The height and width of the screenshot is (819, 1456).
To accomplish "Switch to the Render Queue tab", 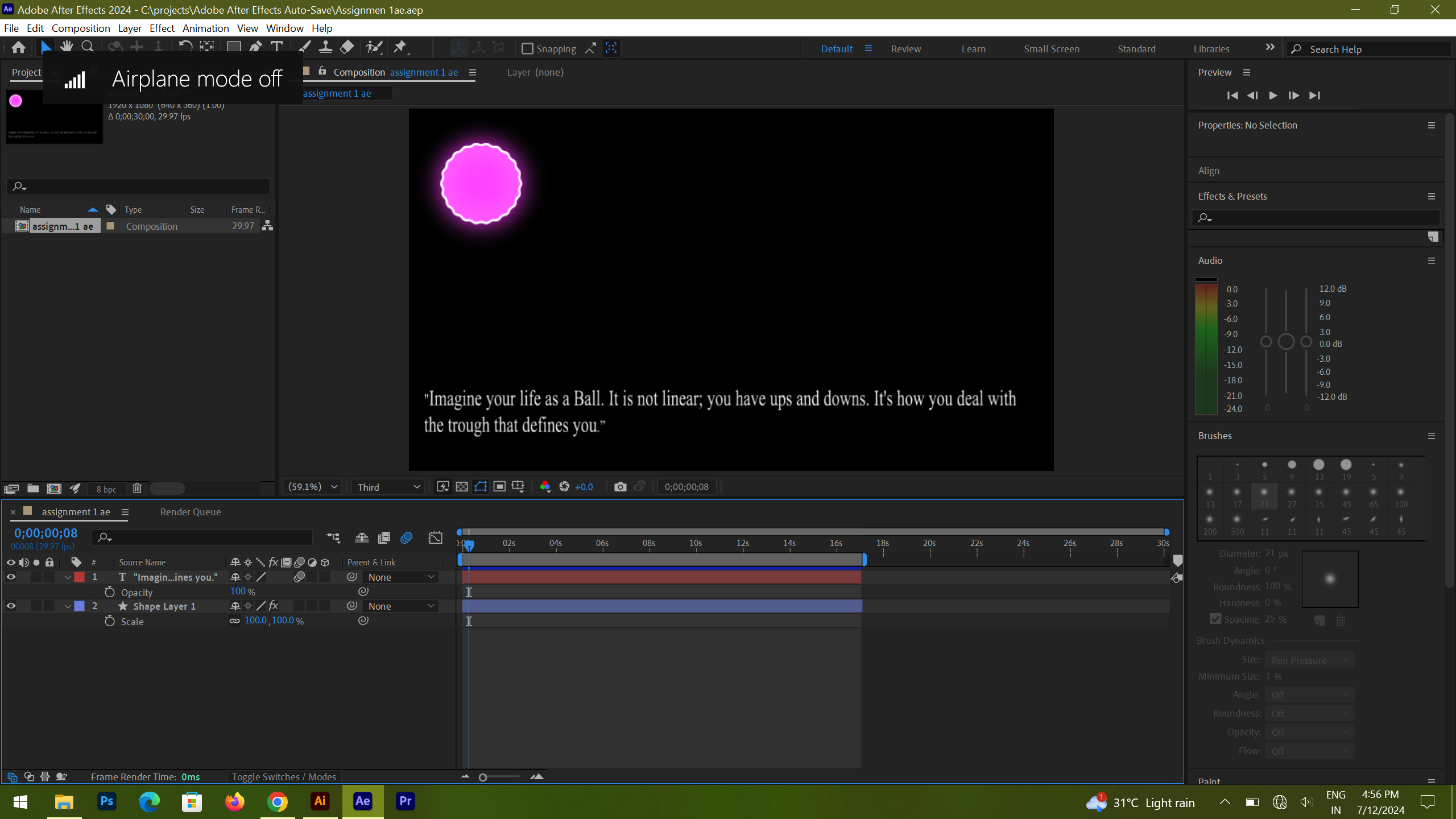I will click(x=191, y=512).
